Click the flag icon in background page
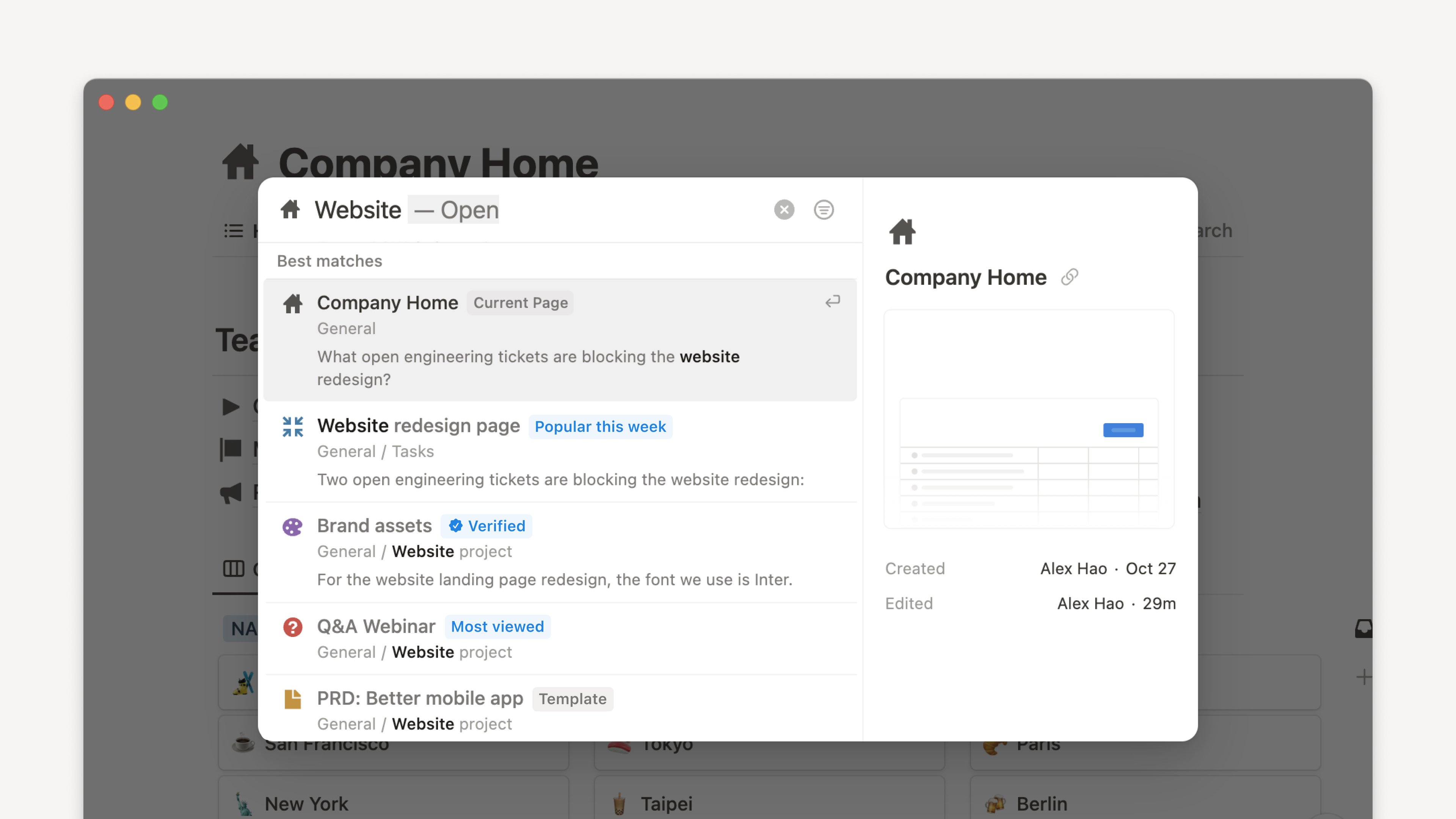Screen dimensions: 1456x819 point(231,449)
